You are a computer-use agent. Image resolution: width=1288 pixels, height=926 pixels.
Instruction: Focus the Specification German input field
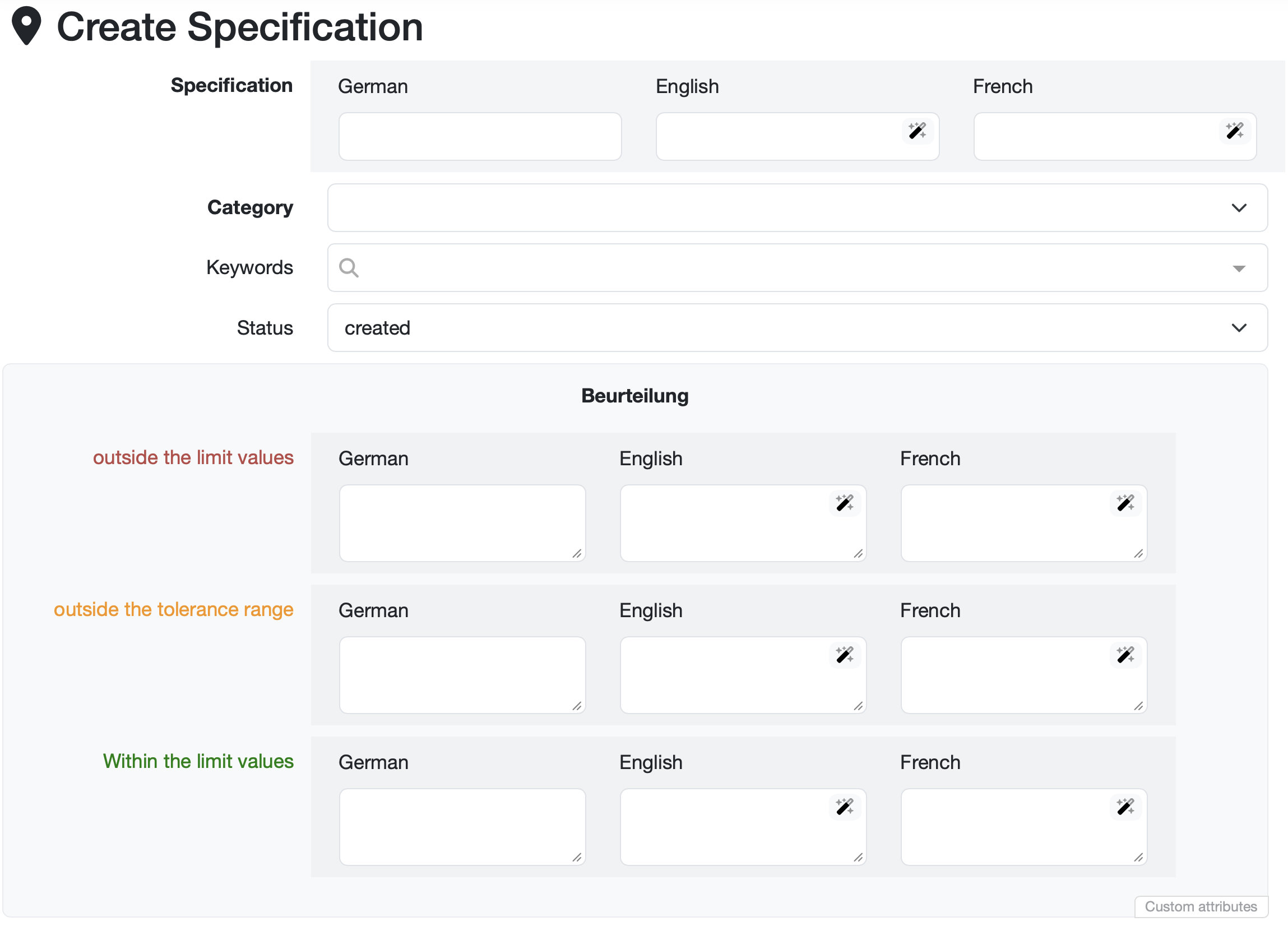pos(480,136)
